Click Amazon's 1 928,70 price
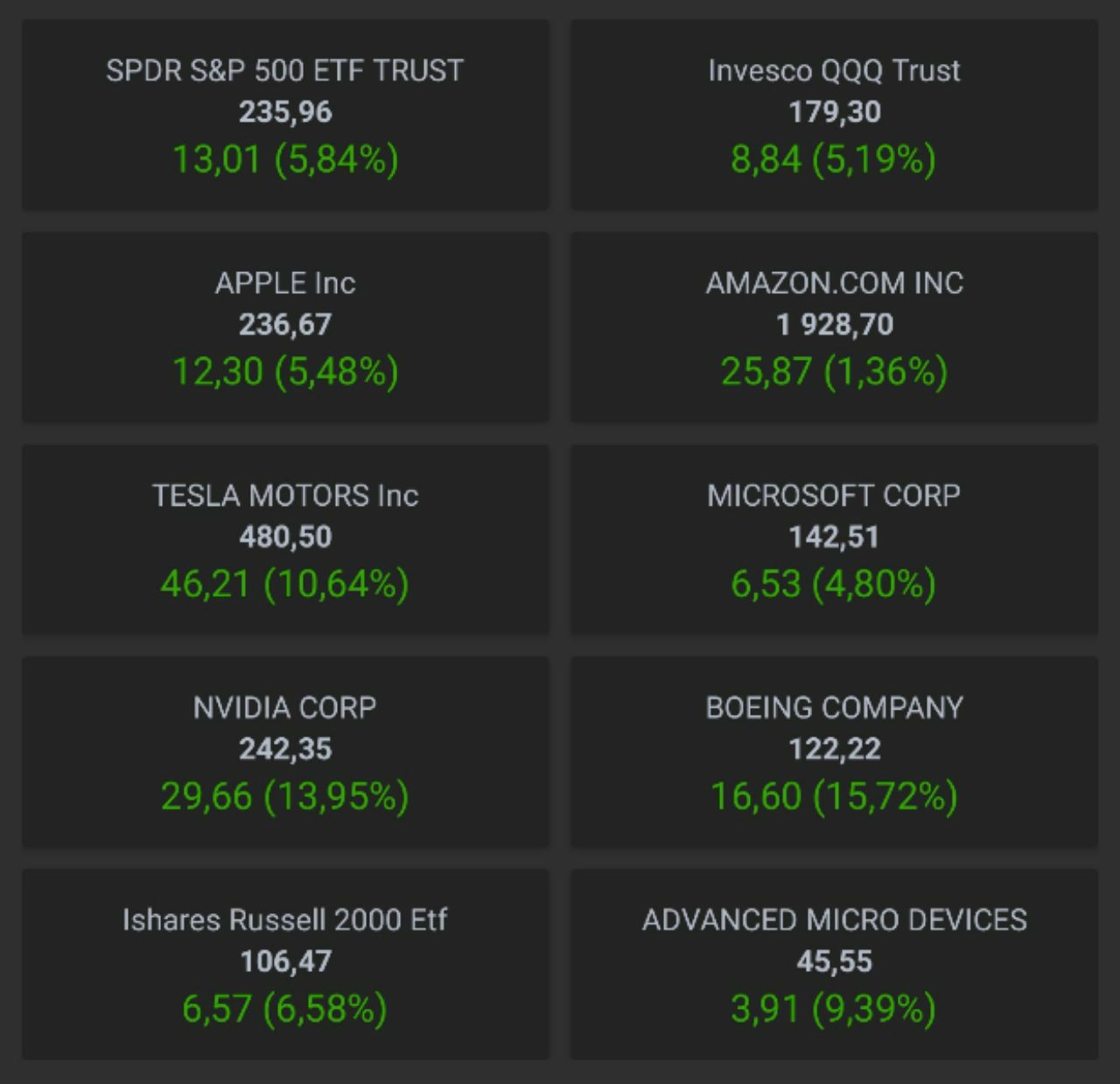The image size is (1120, 1084). [x=835, y=325]
